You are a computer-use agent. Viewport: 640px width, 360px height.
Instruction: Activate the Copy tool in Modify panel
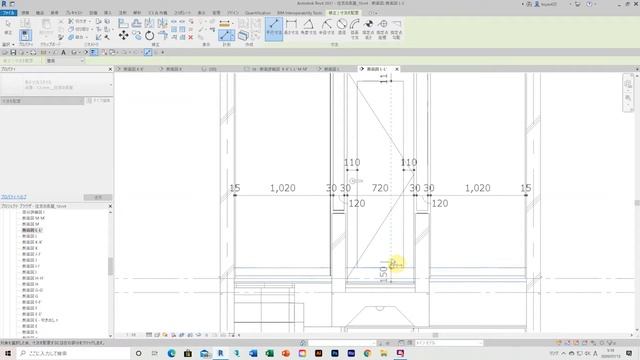[137, 36]
